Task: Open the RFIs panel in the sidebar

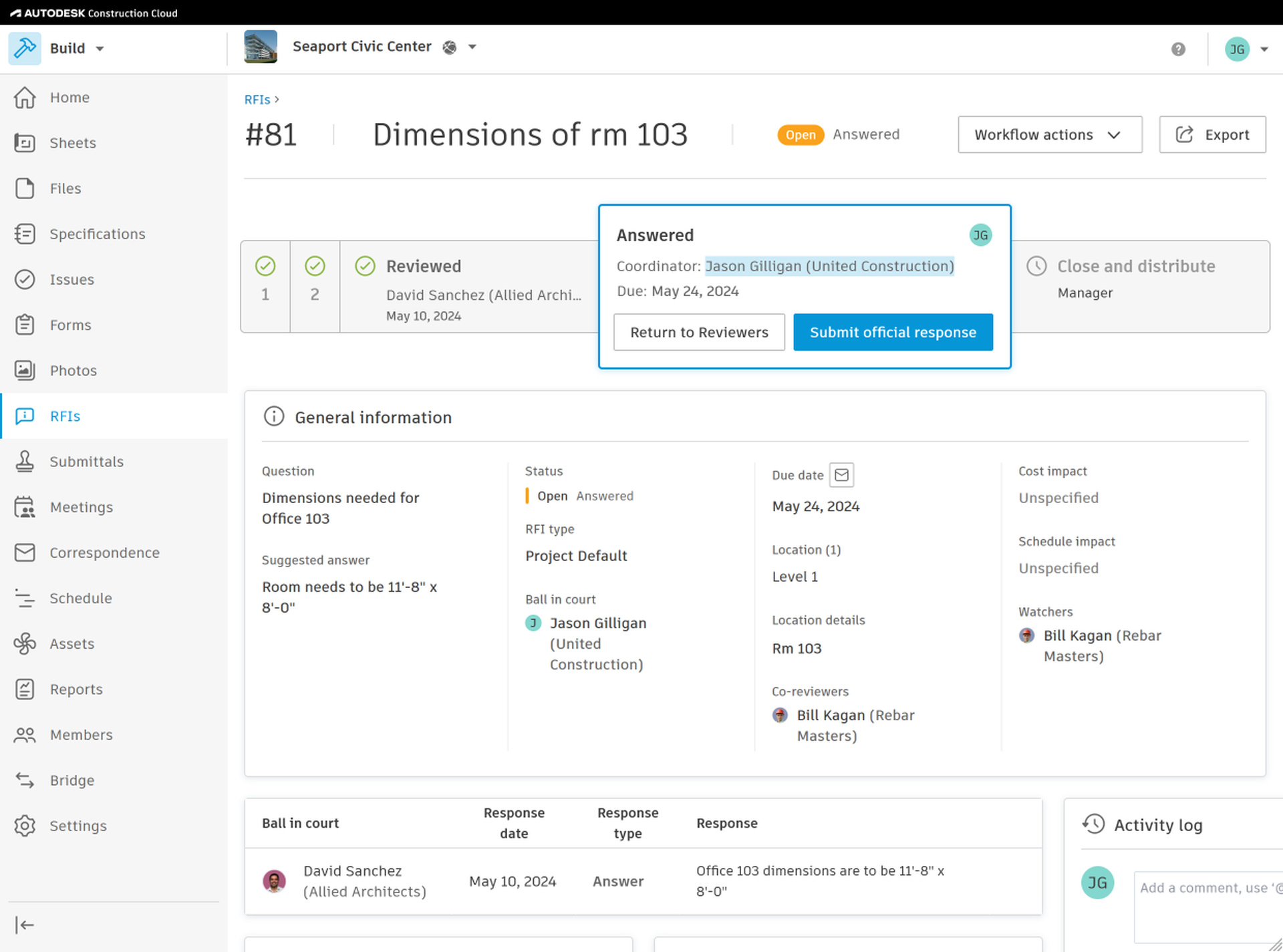Action: pyautogui.click(x=65, y=416)
